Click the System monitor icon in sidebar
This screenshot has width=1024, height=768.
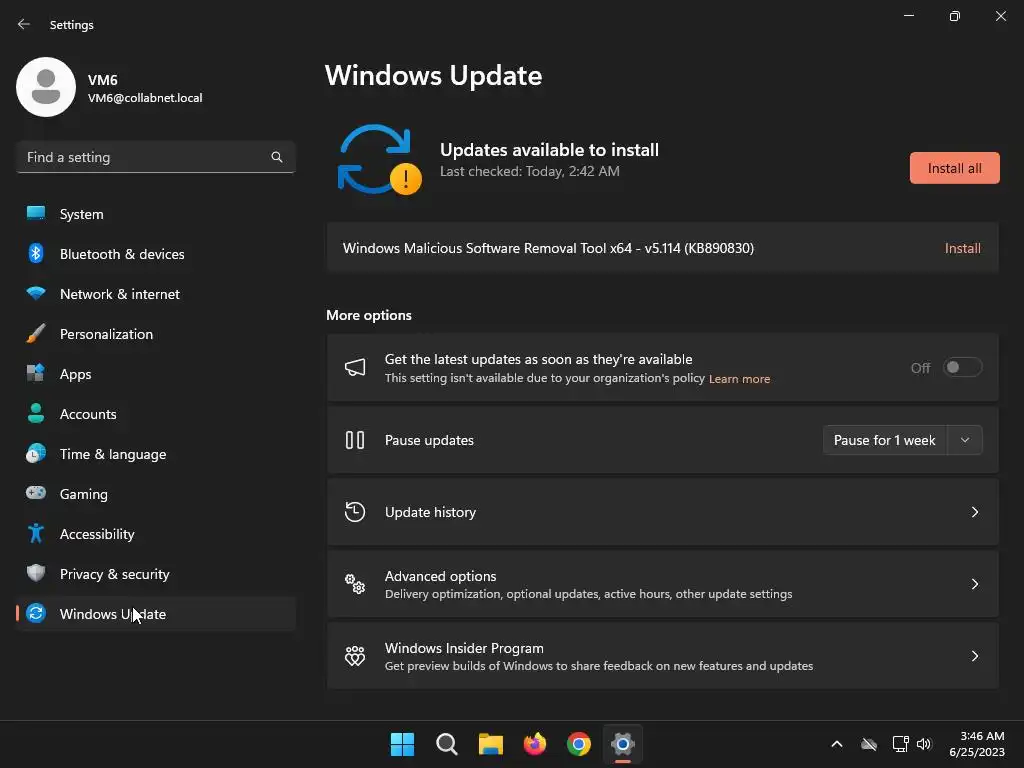click(36, 214)
